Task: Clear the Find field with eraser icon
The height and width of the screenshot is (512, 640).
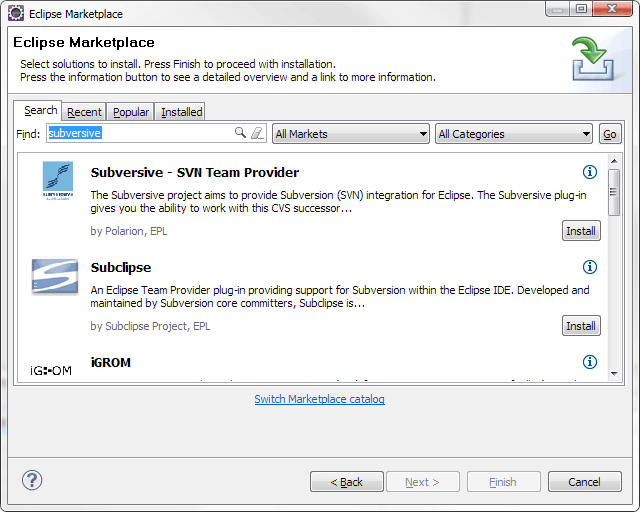Action: click(x=257, y=133)
